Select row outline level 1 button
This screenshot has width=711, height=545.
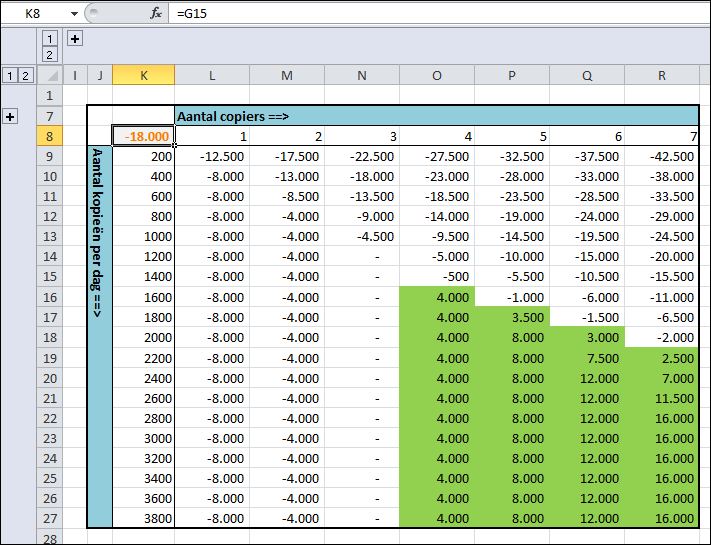point(10,76)
